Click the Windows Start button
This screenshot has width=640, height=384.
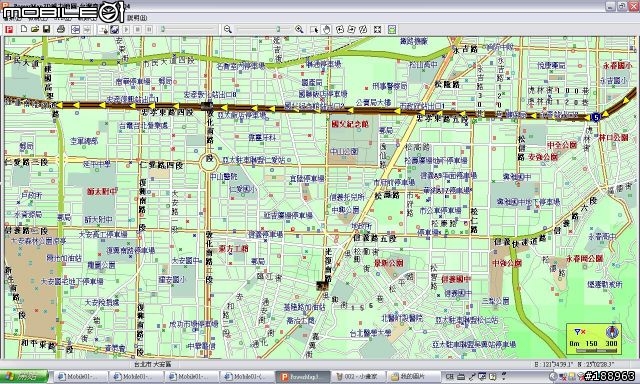coord(24,377)
